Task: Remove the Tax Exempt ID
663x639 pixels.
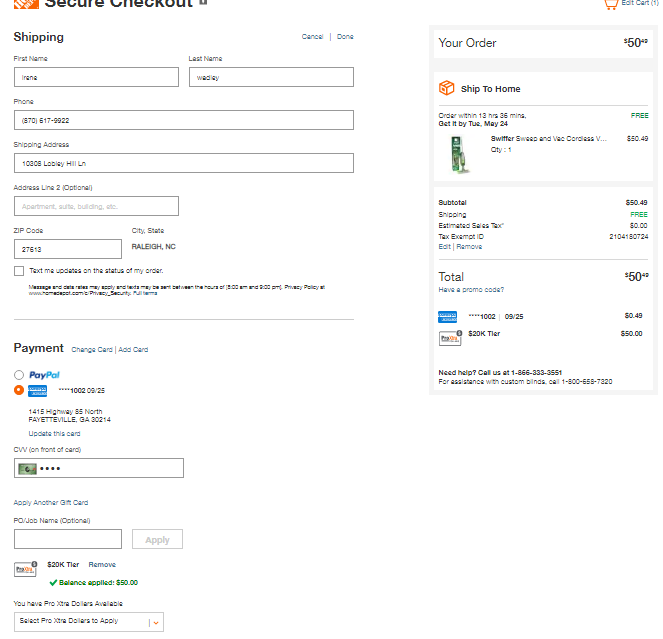Action: click(469, 247)
